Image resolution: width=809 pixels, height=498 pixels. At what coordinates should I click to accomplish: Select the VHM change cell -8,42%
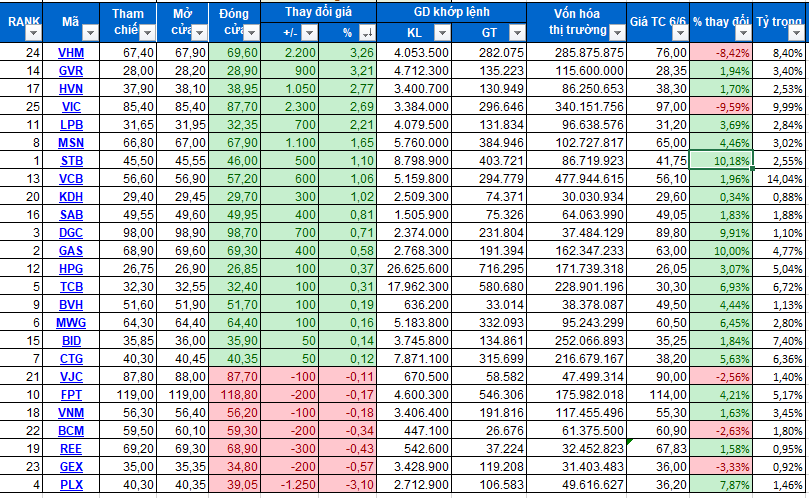(x=721, y=53)
